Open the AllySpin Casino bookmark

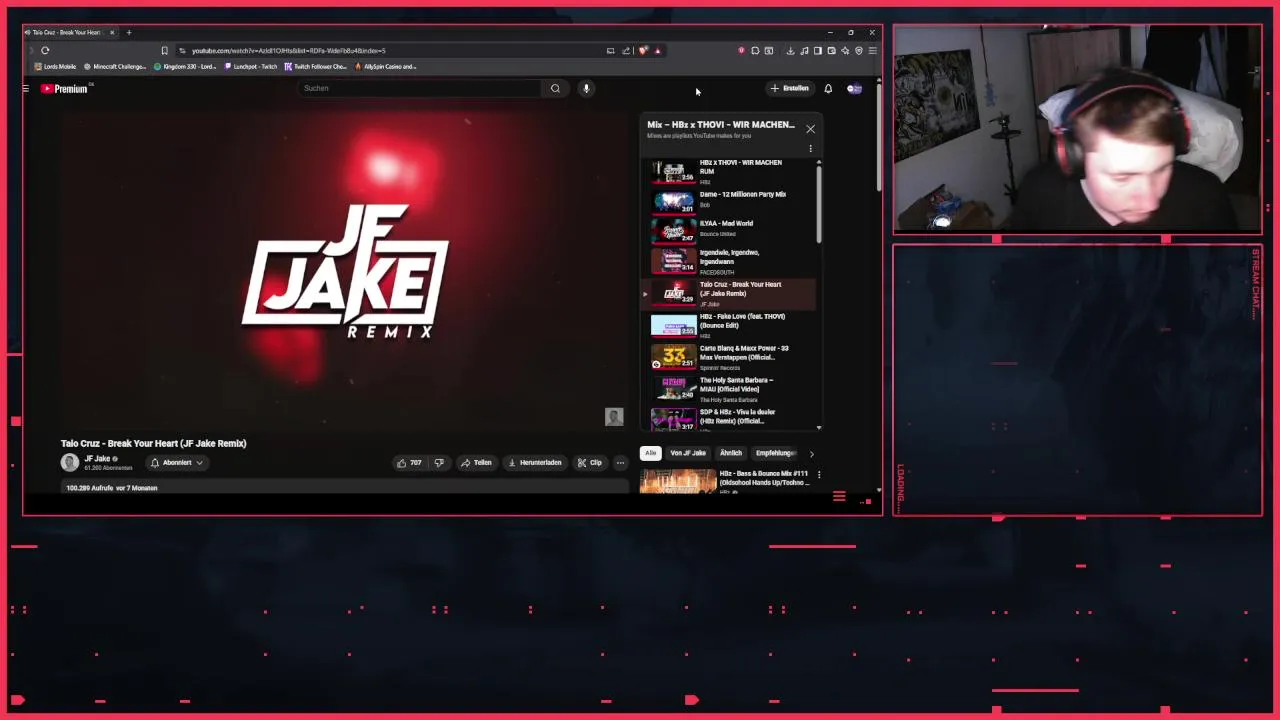click(x=385, y=67)
